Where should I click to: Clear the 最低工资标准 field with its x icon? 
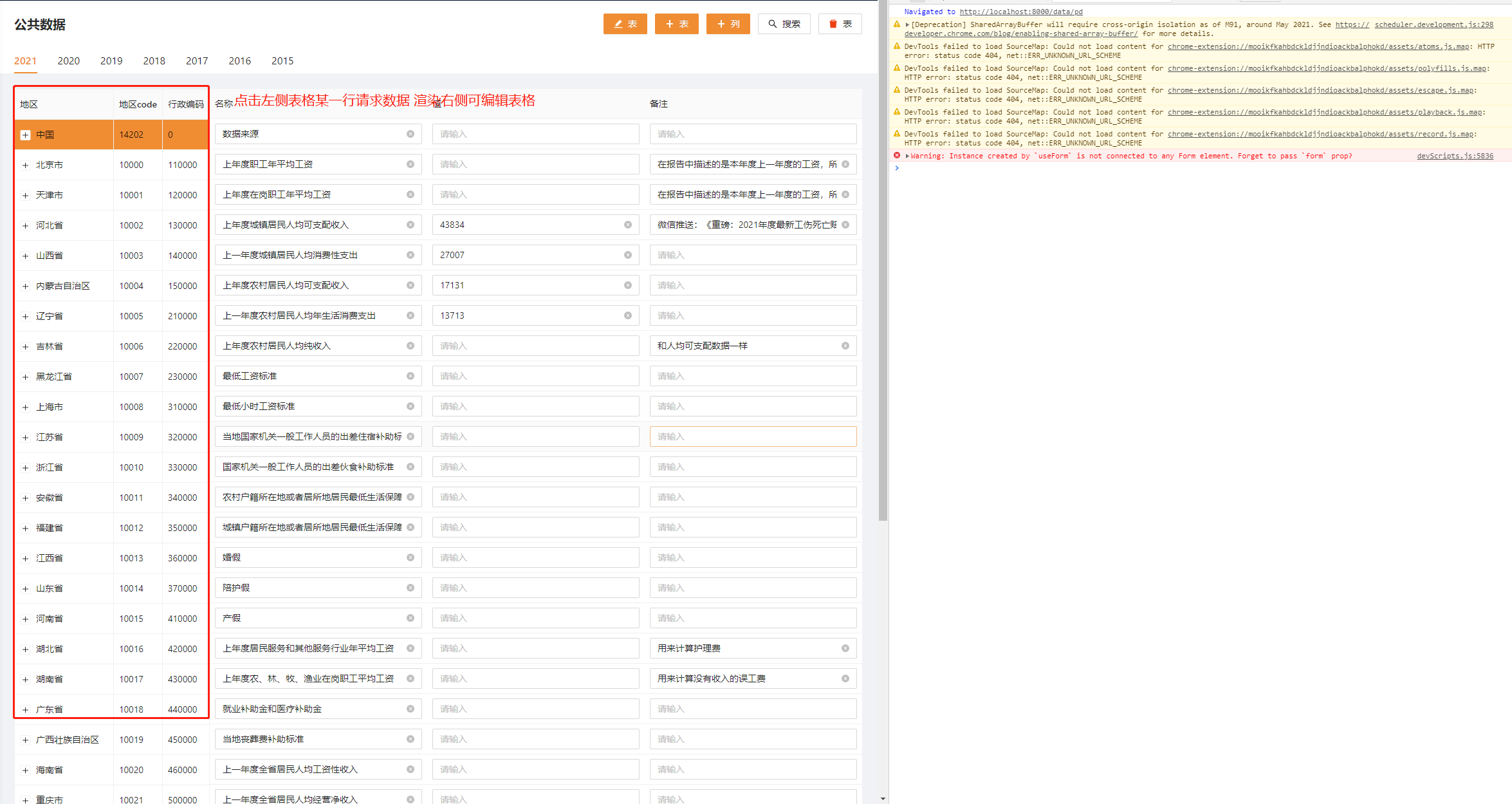click(410, 375)
